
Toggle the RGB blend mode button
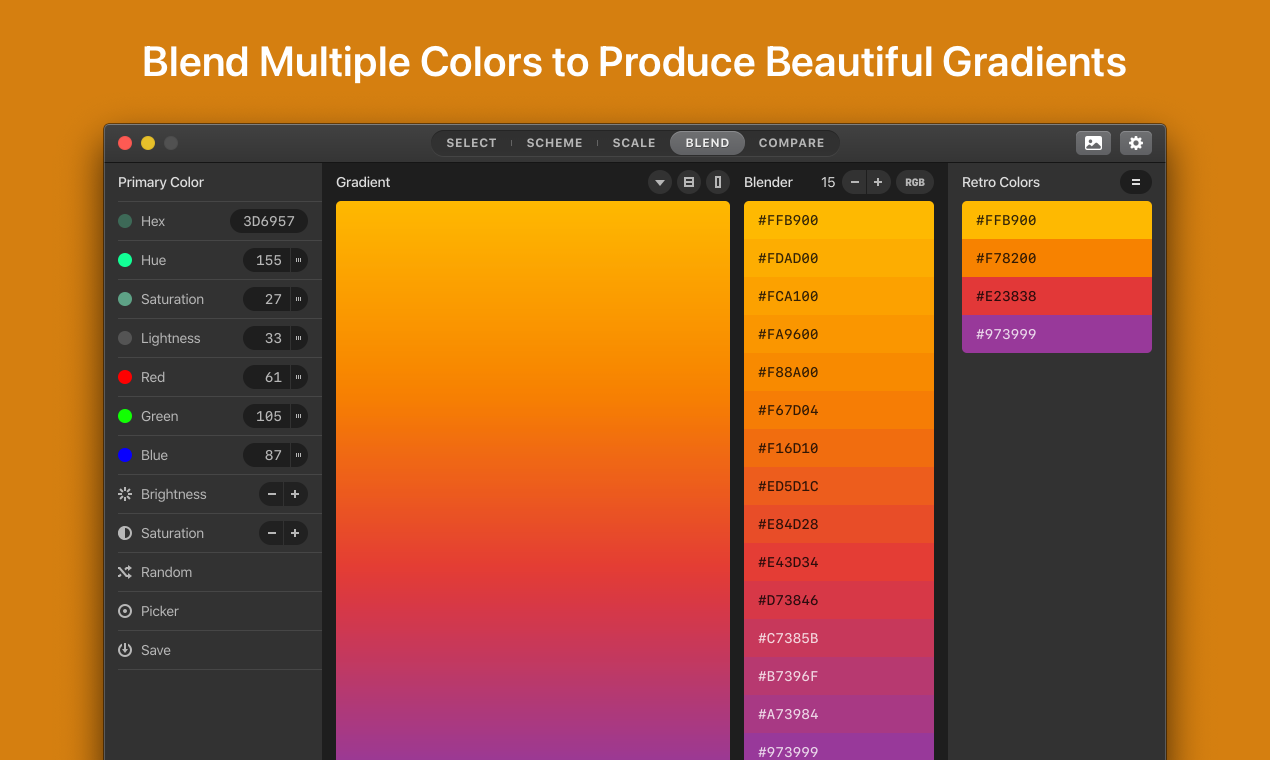pos(914,182)
